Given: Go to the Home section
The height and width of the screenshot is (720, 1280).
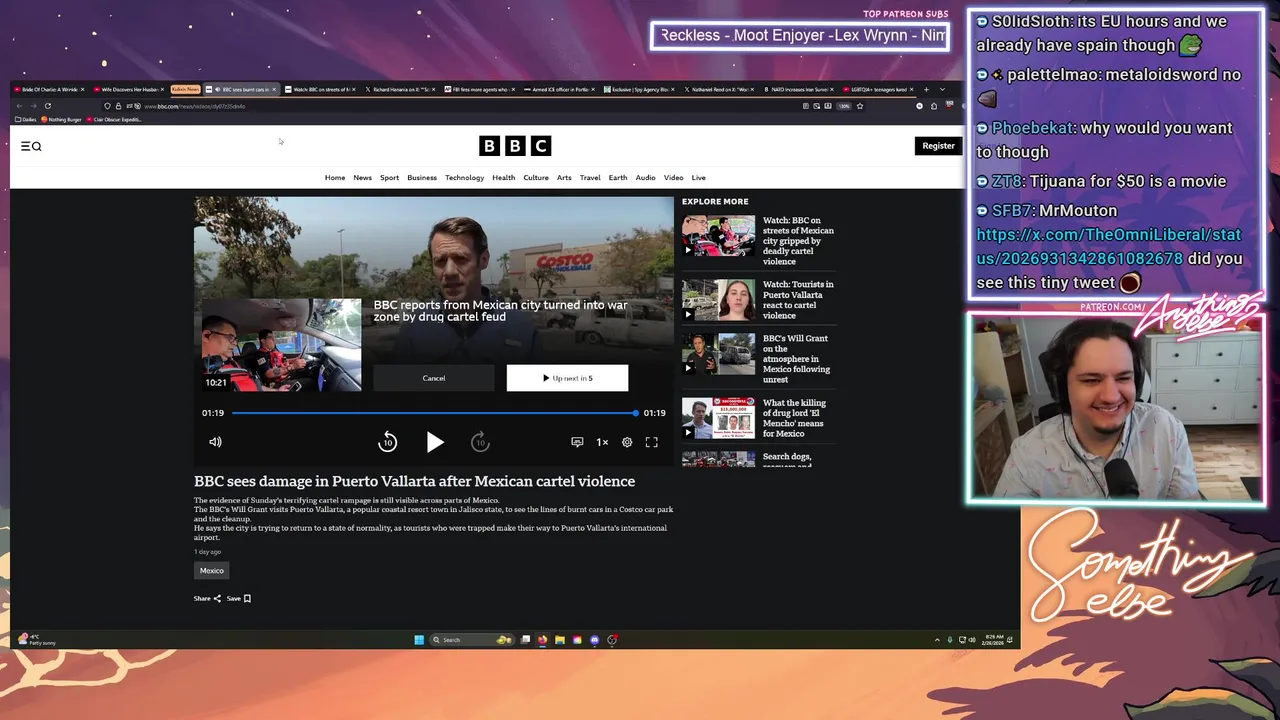Looking at the screenshot, I should pos(335,178).
